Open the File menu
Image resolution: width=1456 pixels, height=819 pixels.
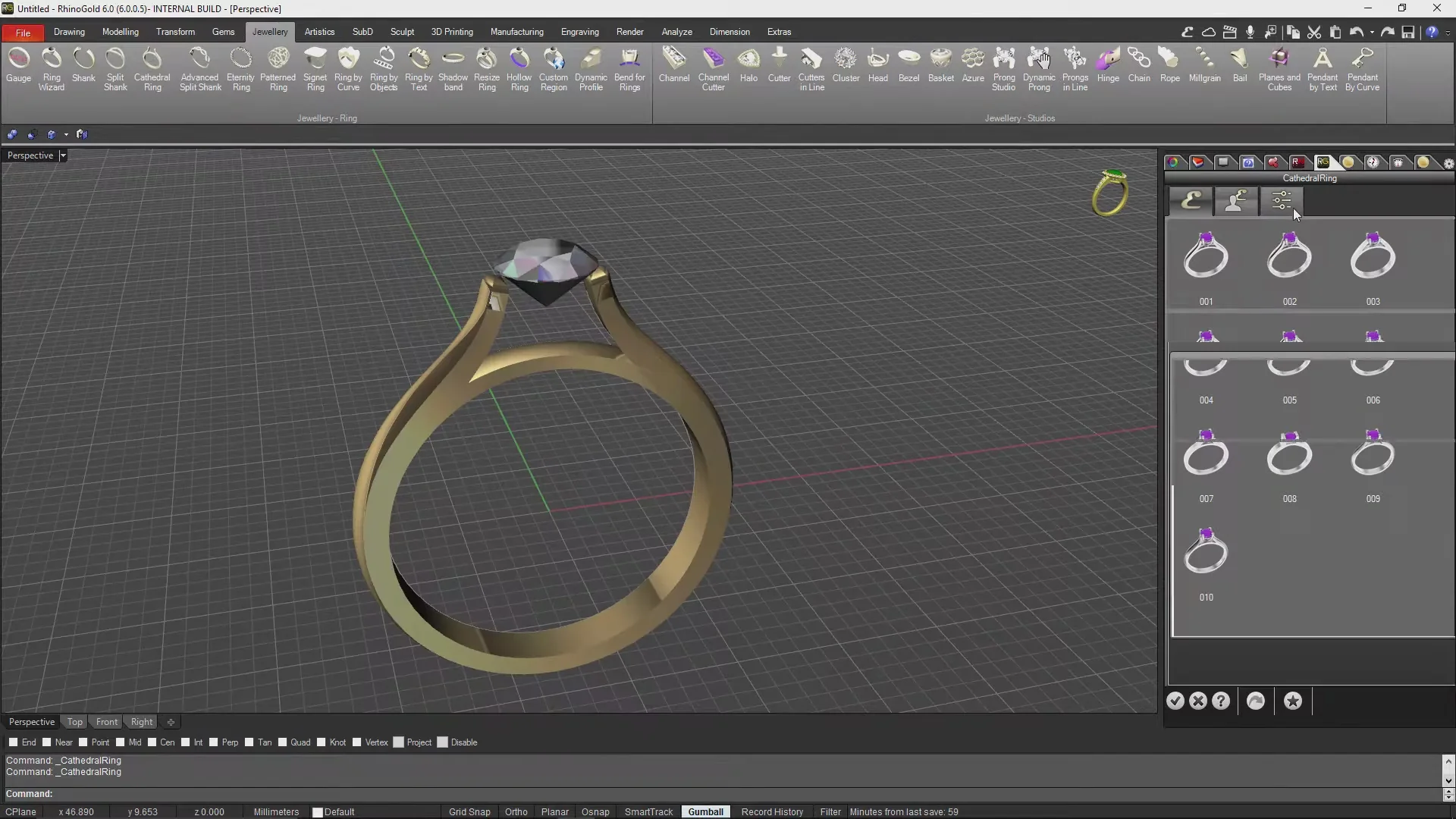pos(23,33)
